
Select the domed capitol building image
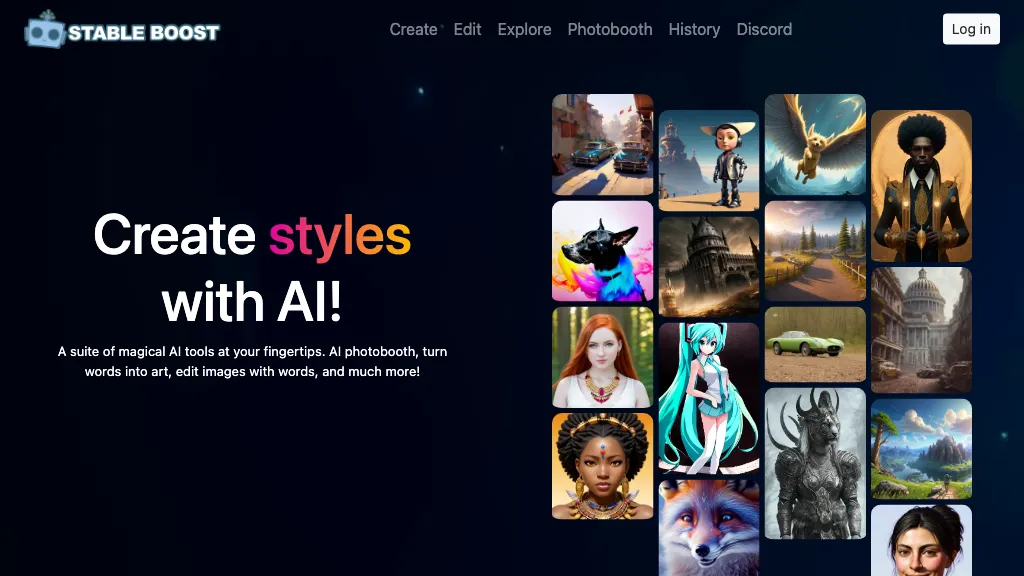tap(921, 329)
